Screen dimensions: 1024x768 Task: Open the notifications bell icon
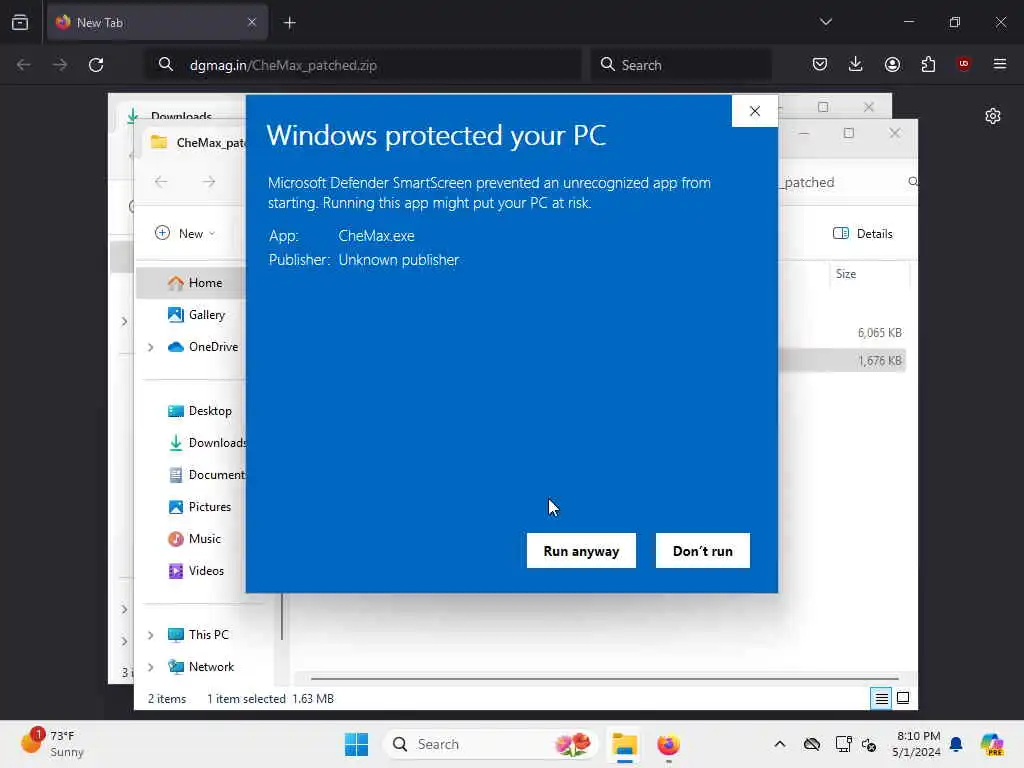point(956,744)
